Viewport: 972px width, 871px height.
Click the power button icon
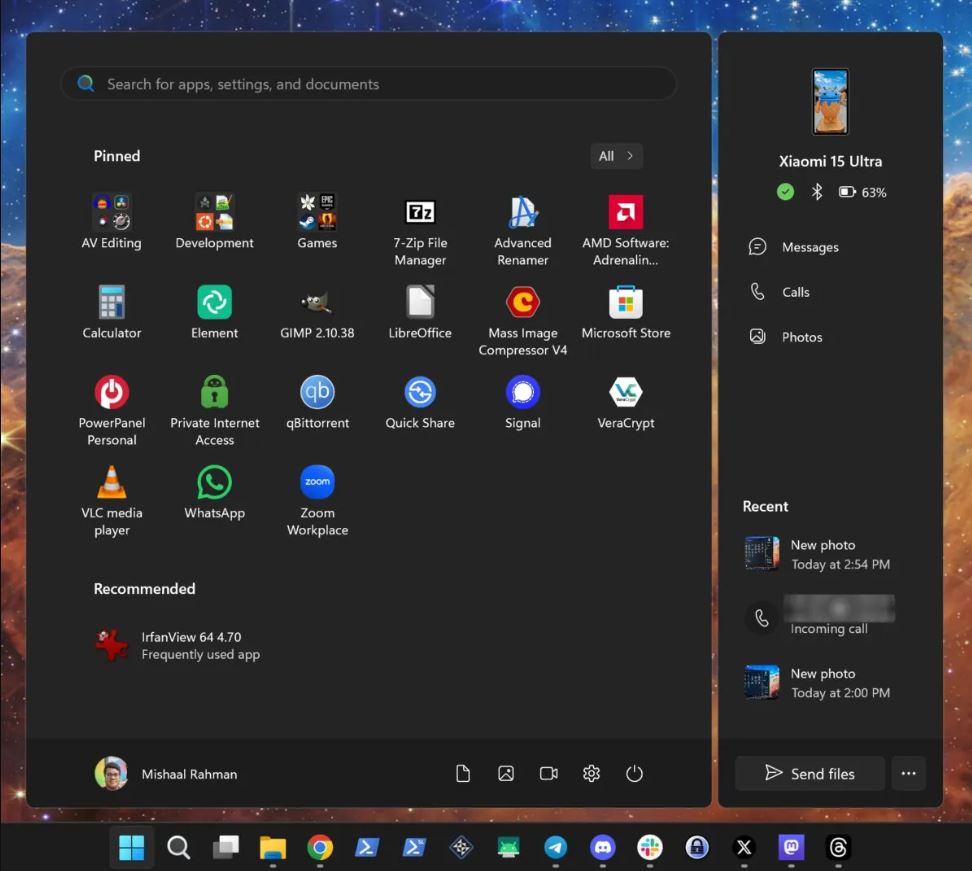tap(634, 774)
